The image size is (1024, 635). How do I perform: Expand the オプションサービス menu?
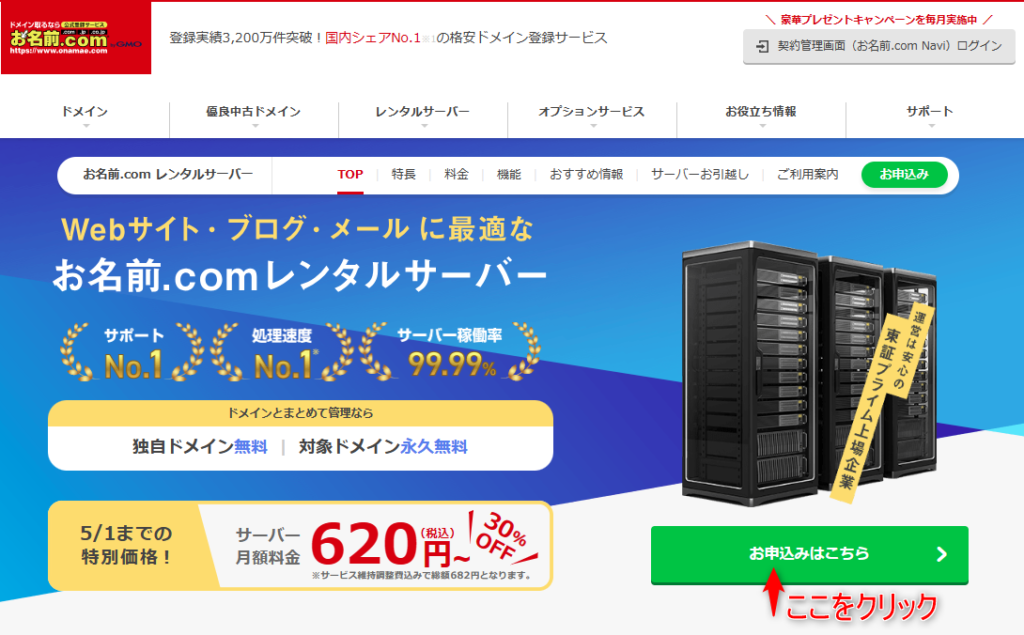click(592, 112)
